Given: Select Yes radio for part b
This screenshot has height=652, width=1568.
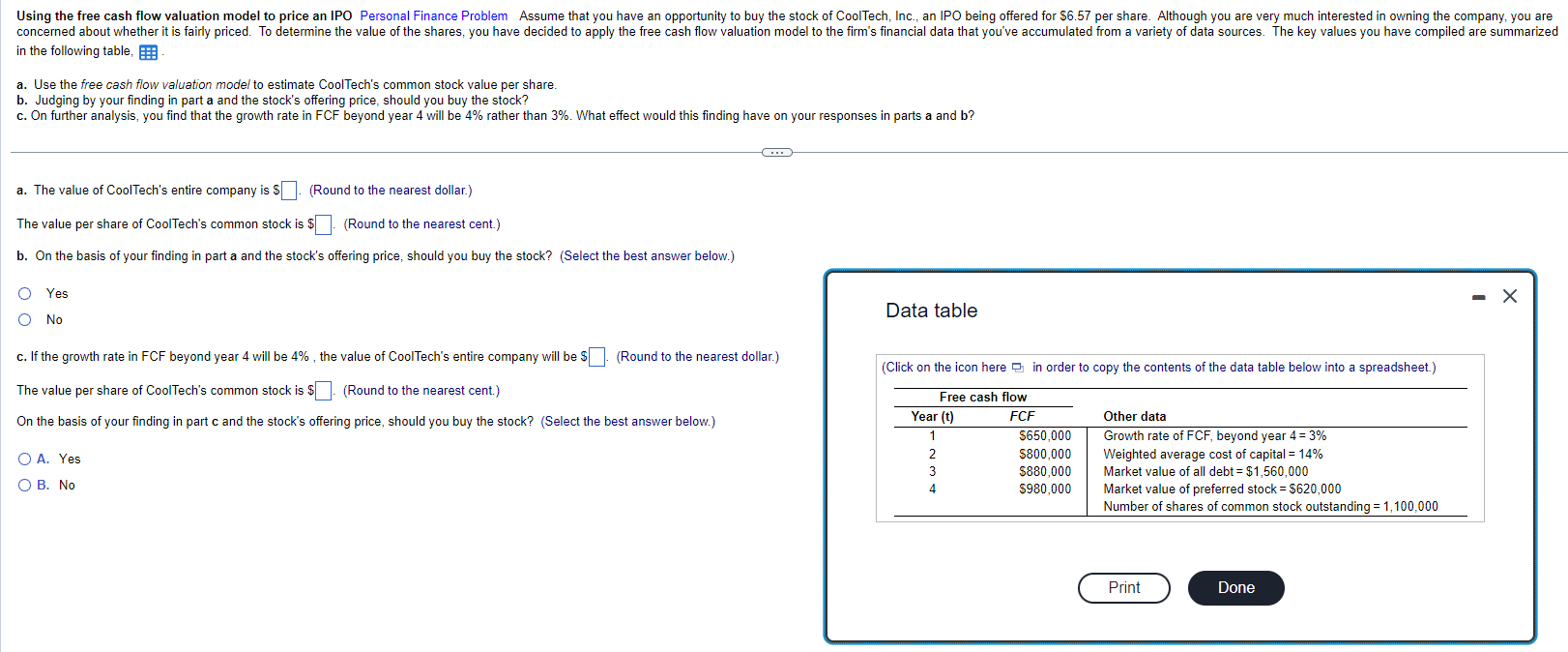Looking at the screenshot, I should [x=25, y=293].
